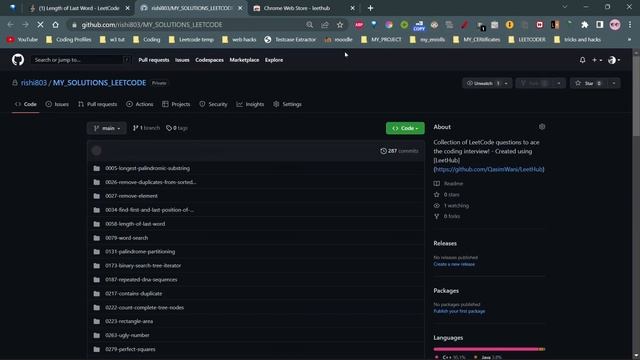Switch to the Code repository tab
This screenshot has width=640, height=360.
point(26,104)
